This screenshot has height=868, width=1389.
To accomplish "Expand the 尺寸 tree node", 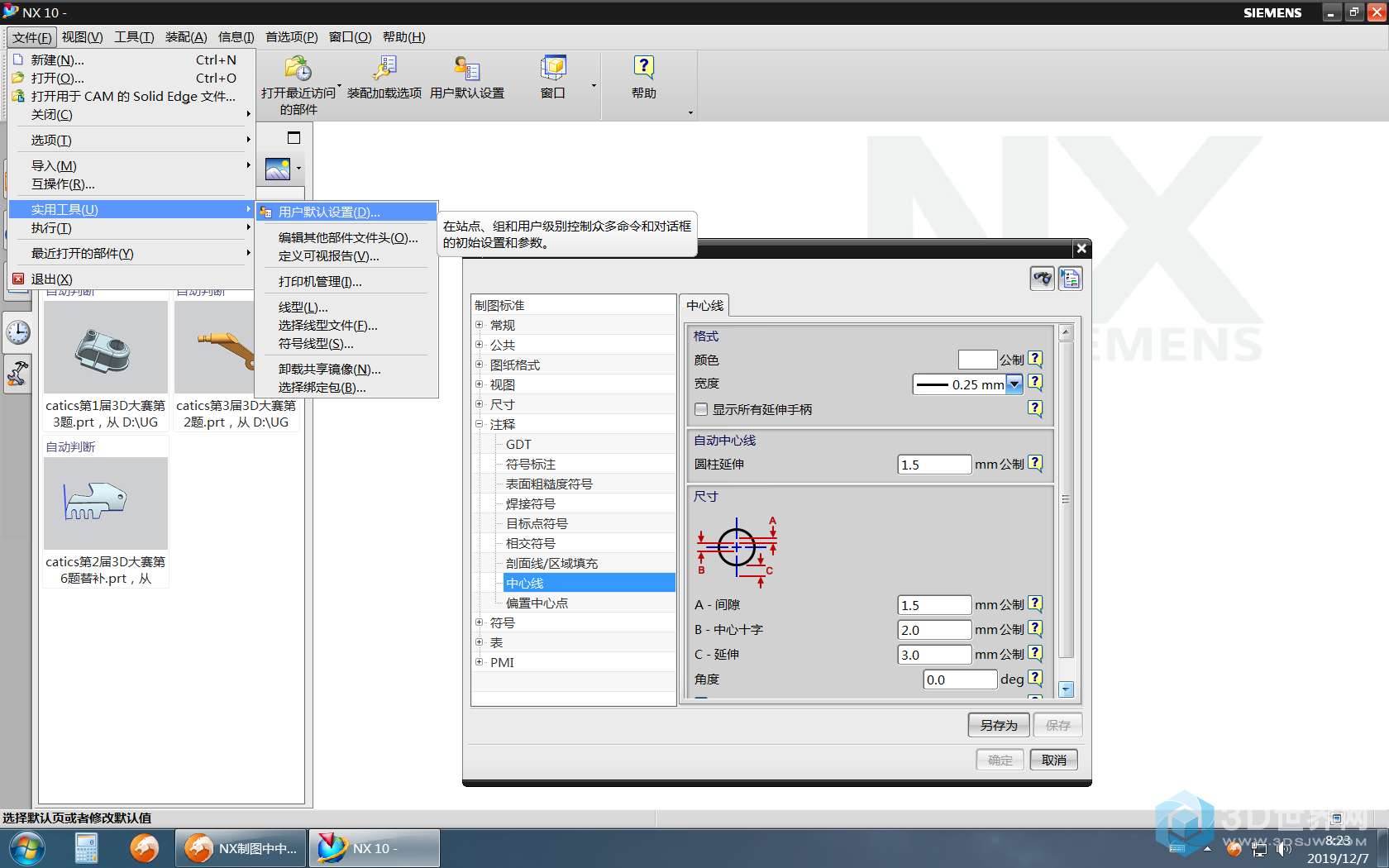I will (x=479, y=404).
